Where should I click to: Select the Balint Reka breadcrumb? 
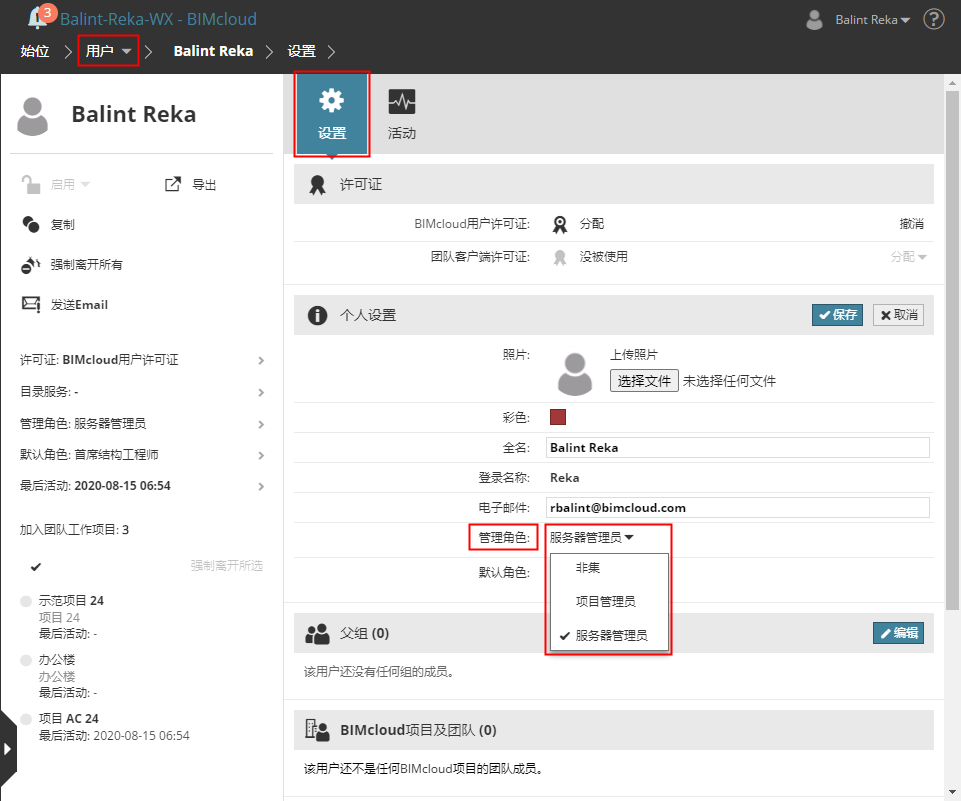[x=213, y=51]
